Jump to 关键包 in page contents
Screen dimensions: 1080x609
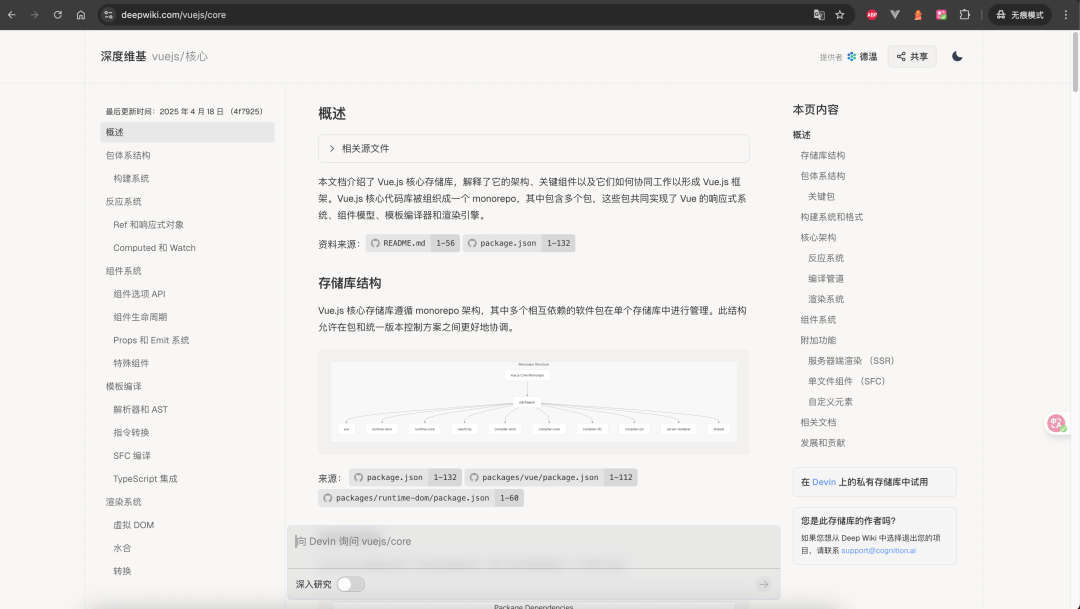coord(821,196)
